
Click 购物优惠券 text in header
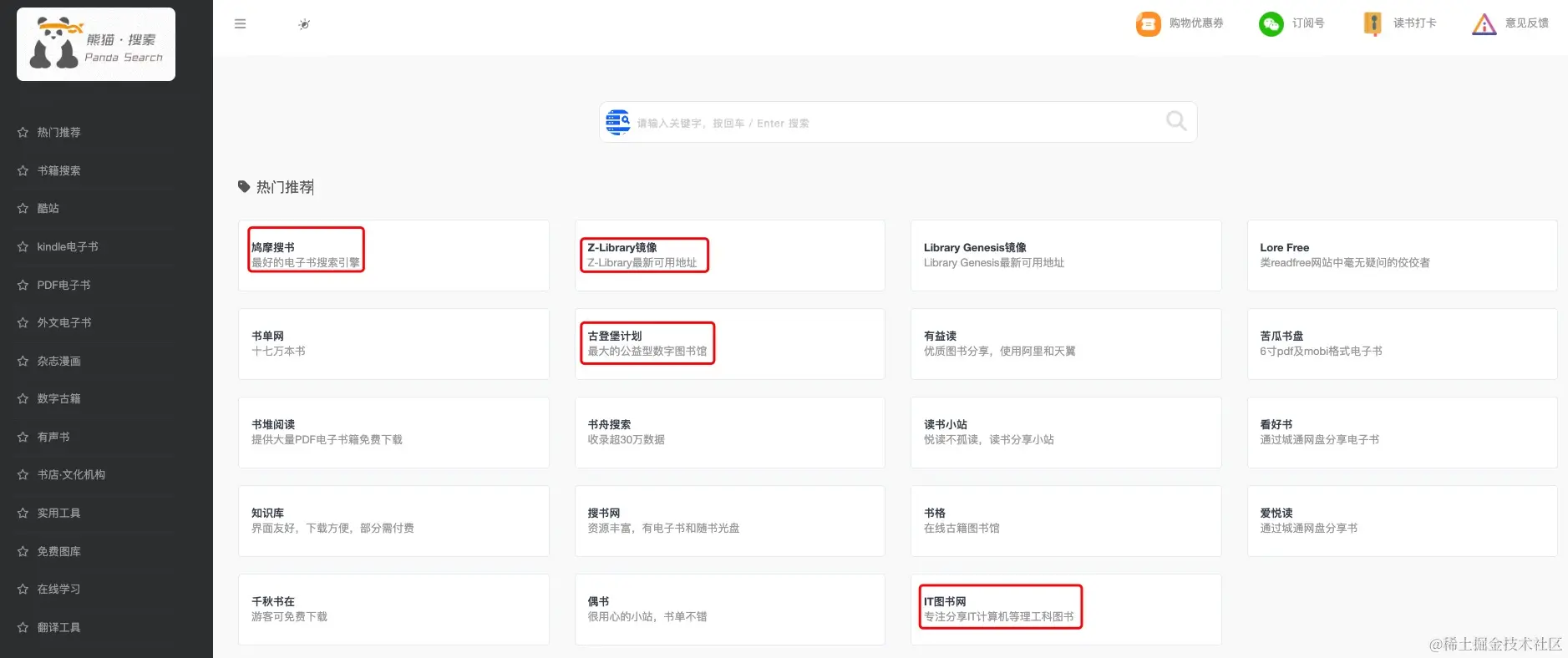pos(1196,23)
